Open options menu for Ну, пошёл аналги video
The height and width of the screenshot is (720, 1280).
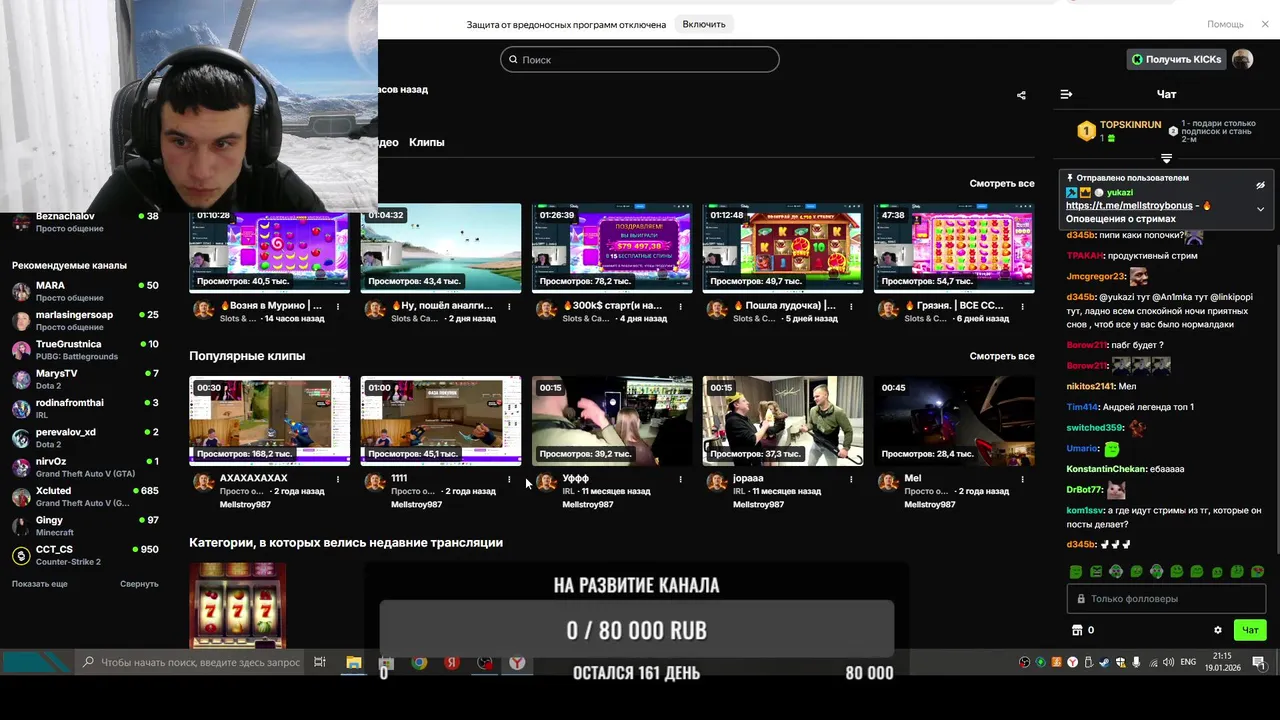pyautogui.click(x=509, y=307)
